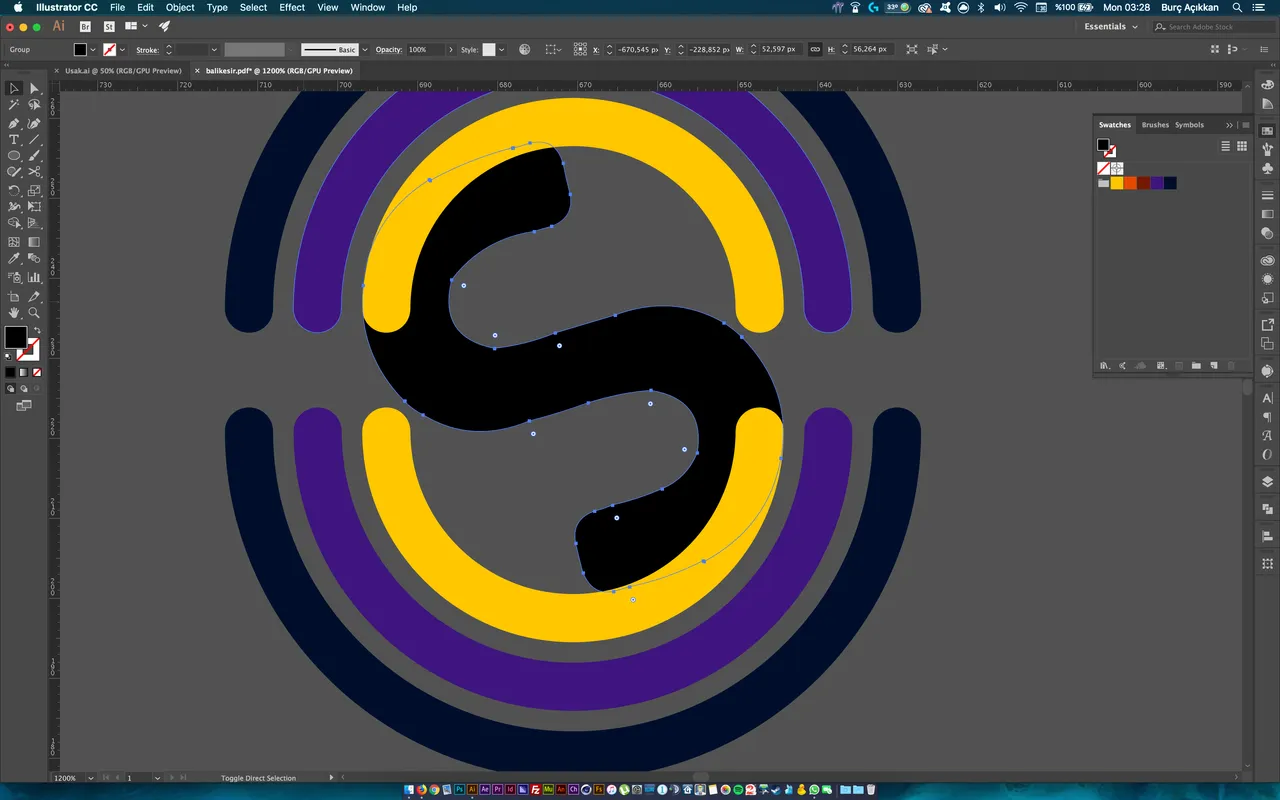This screenshot has width=1280, height=800.
Task: Select the Artboard tool
Action: pos(14,296)
